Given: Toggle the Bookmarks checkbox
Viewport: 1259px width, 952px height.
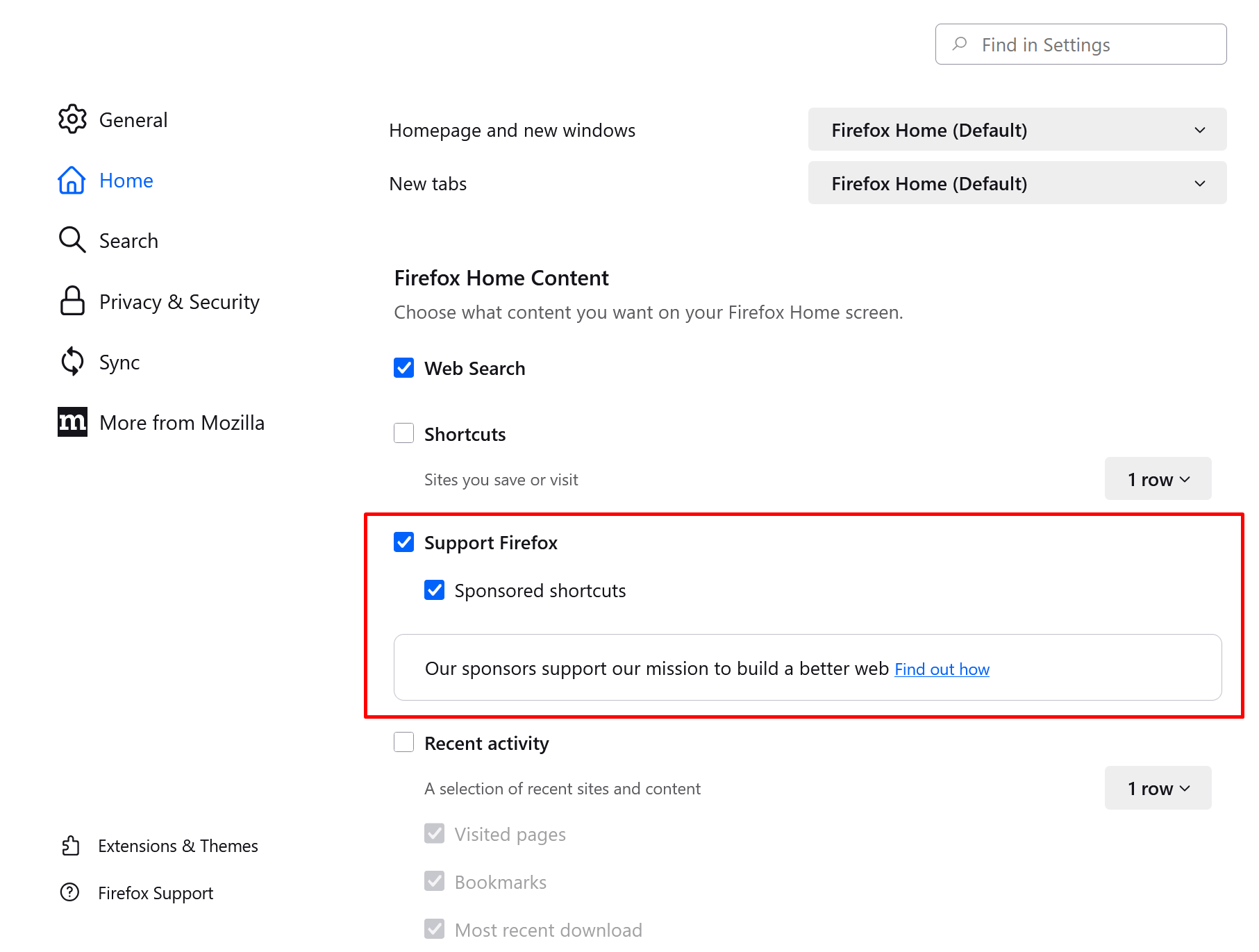Looking at the screenshot, I should click(x=435, y=881).
